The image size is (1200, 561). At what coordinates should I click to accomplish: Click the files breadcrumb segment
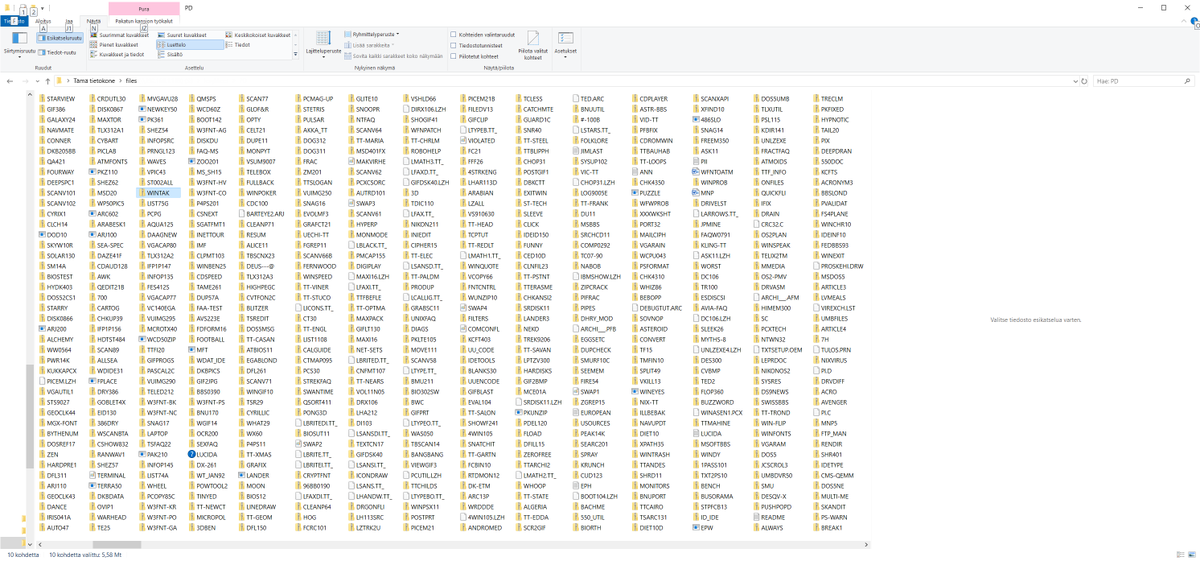click(131, 80)
